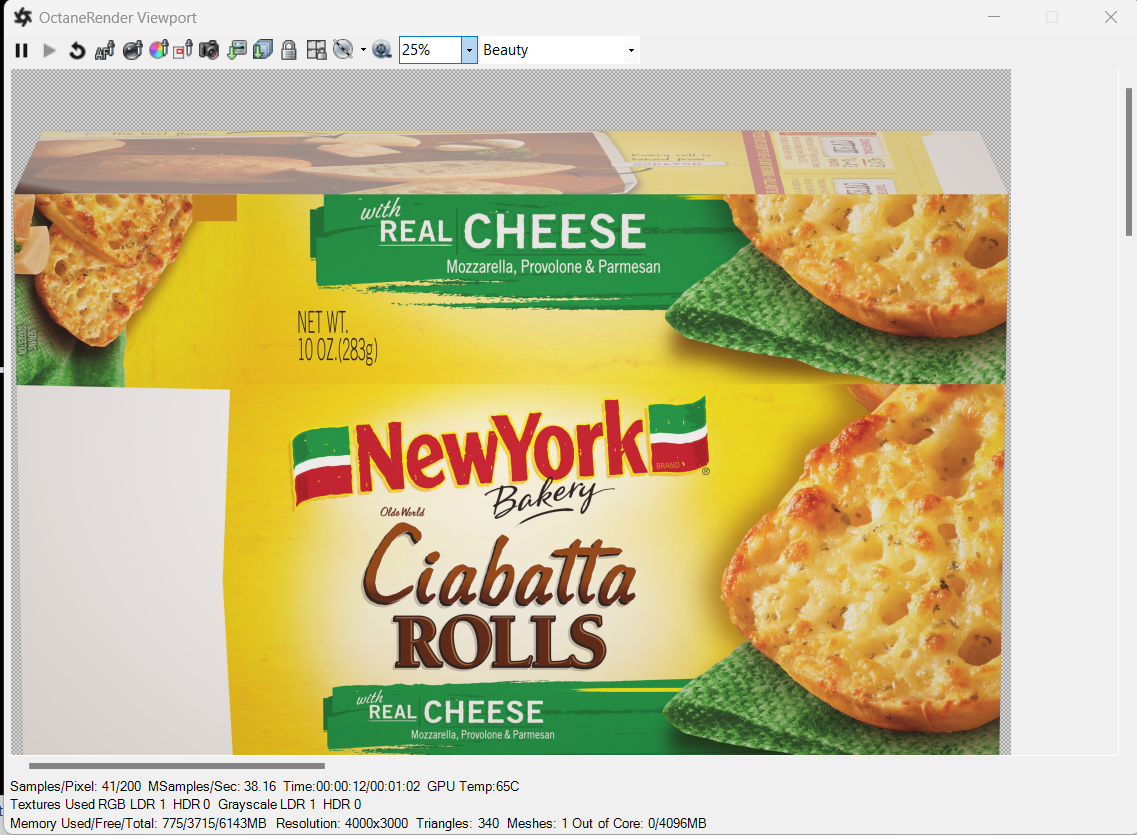This screenshot has width=1137, height=835.
Task: Click the vertical scrollbar thumb
Action: [x=1128, y=162]
